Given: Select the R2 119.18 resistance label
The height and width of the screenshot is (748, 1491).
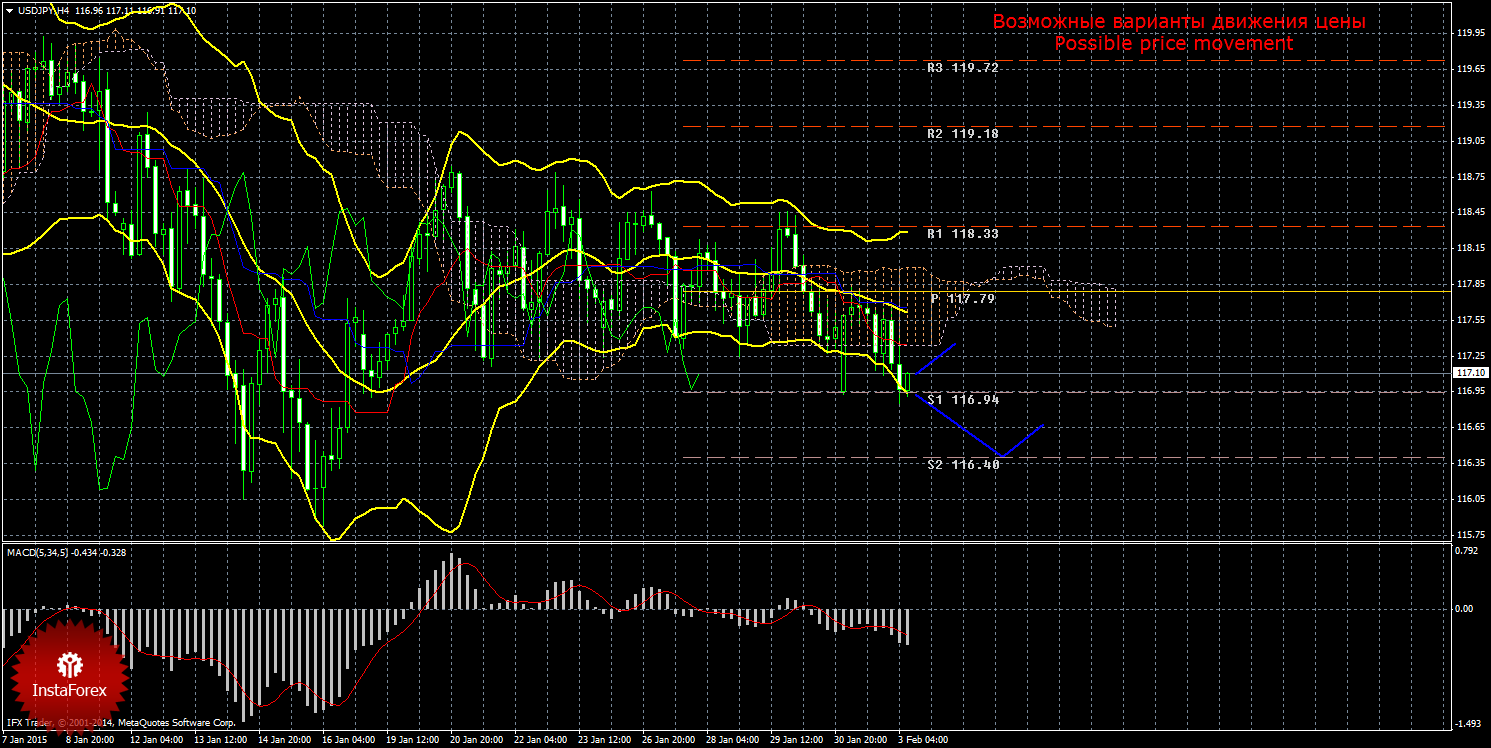Looking at the screenshot, I should coord(963,133).
